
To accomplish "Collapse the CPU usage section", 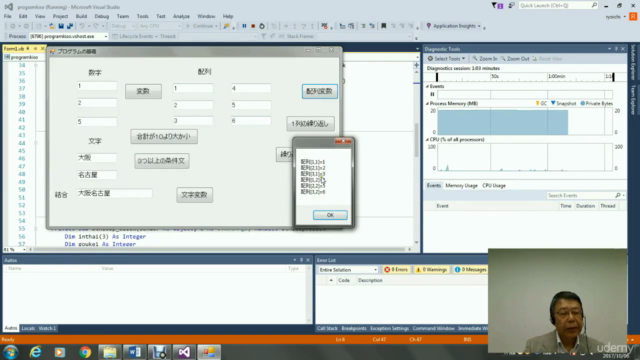I will 427,140.
